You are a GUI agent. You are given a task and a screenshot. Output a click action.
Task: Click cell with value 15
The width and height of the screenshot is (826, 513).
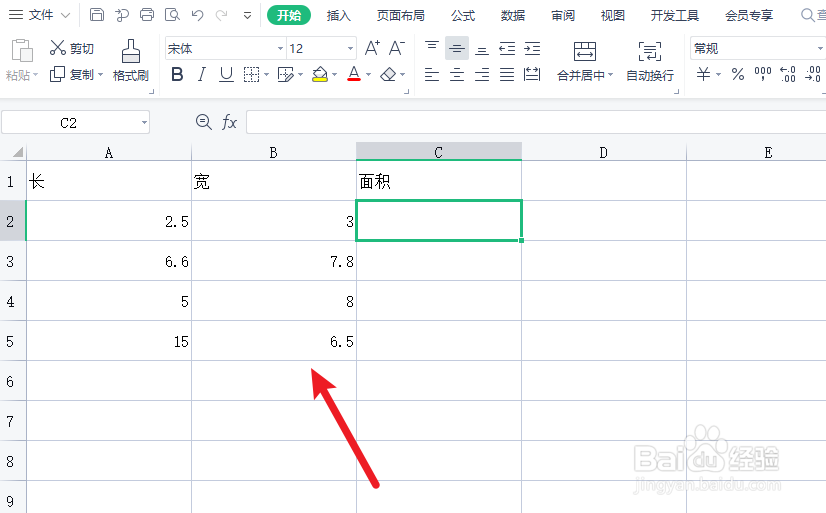(109, 341)
